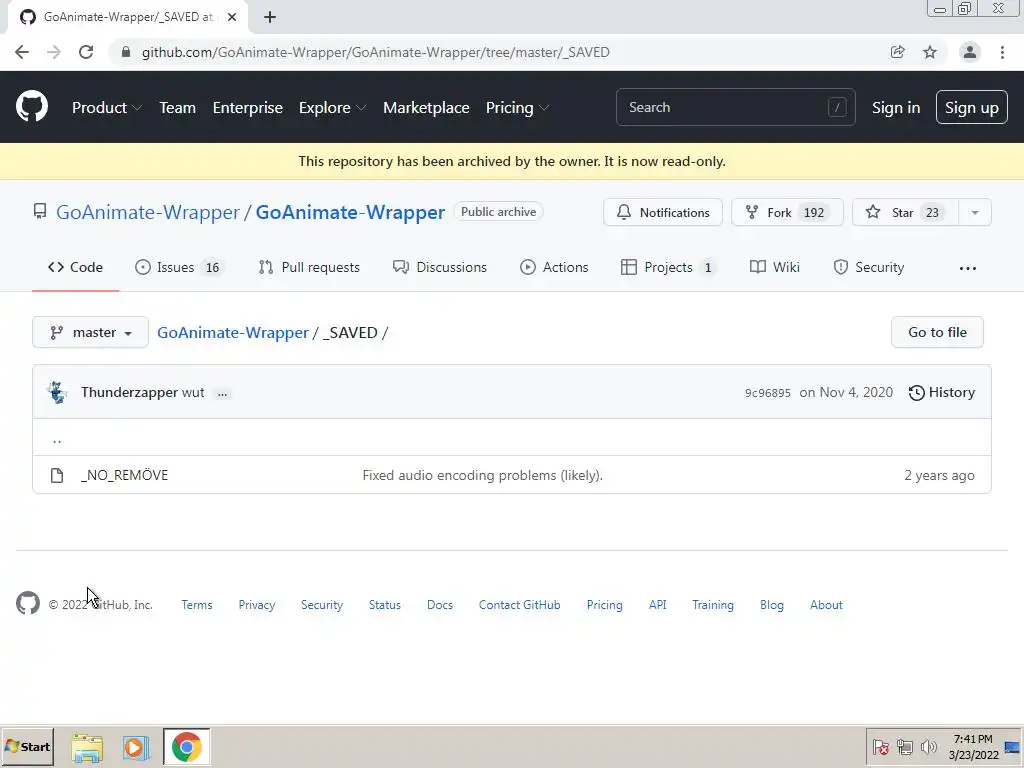Open the GoAnimate-Wrapper owner link

click(x=148, y=212)
